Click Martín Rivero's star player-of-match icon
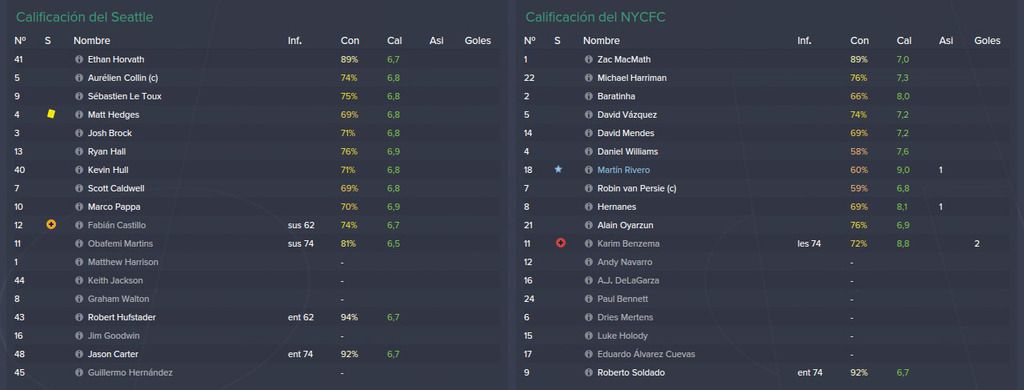 pyautogui.click(x=558, y=169)
